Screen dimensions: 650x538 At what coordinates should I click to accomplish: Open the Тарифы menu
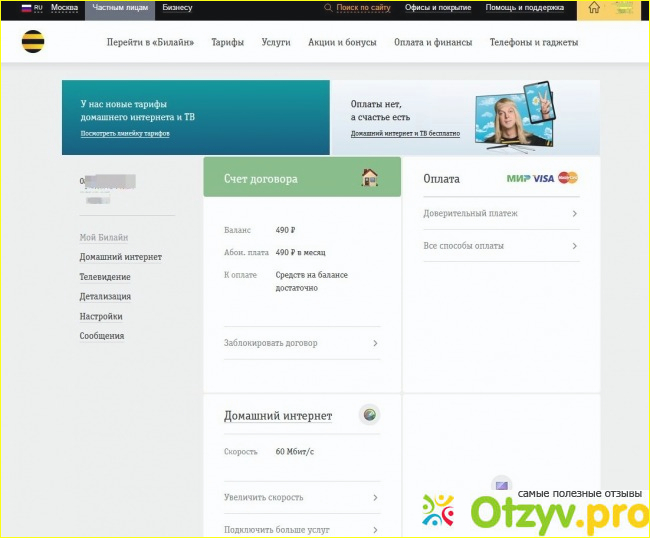click(x=227, y=43)
